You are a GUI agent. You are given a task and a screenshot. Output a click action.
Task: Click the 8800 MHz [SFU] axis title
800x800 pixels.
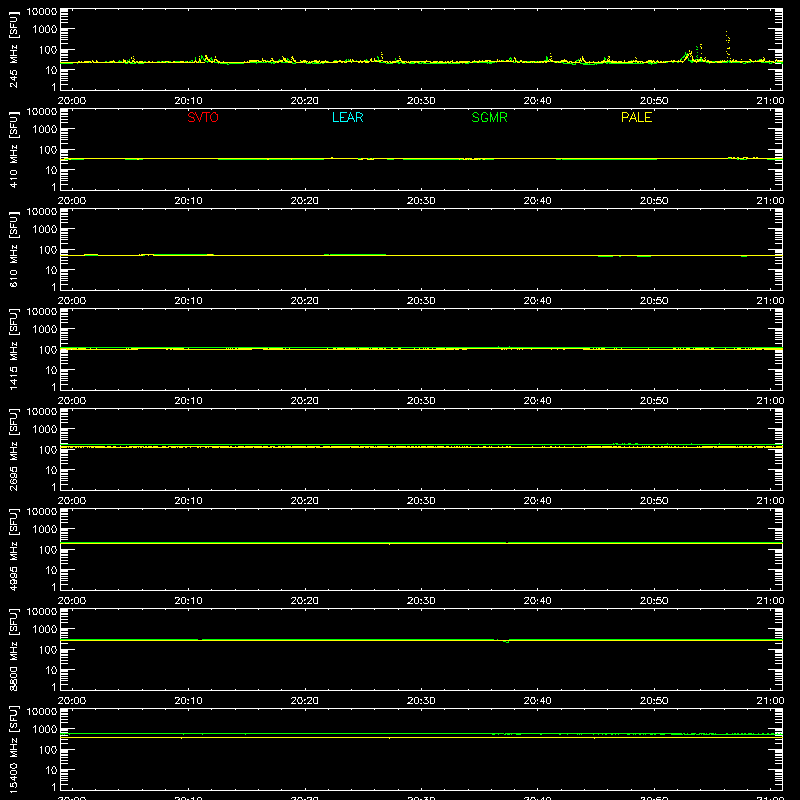pyautogui.click(x=14, y=649)
